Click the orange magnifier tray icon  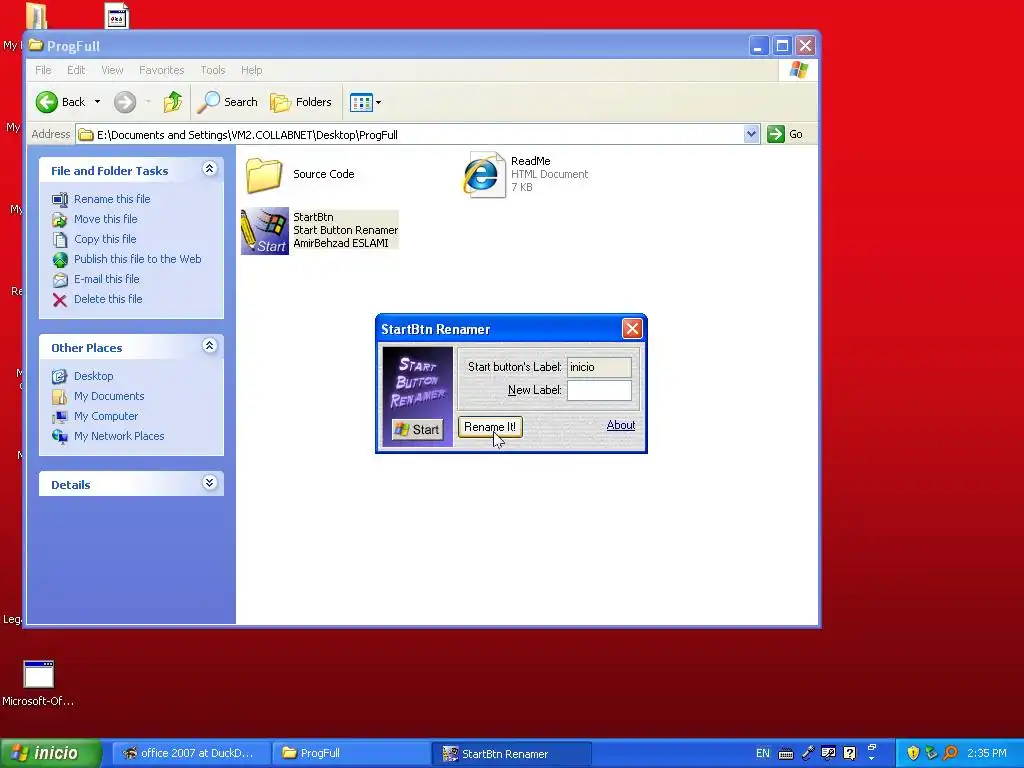tap(950, 753)
